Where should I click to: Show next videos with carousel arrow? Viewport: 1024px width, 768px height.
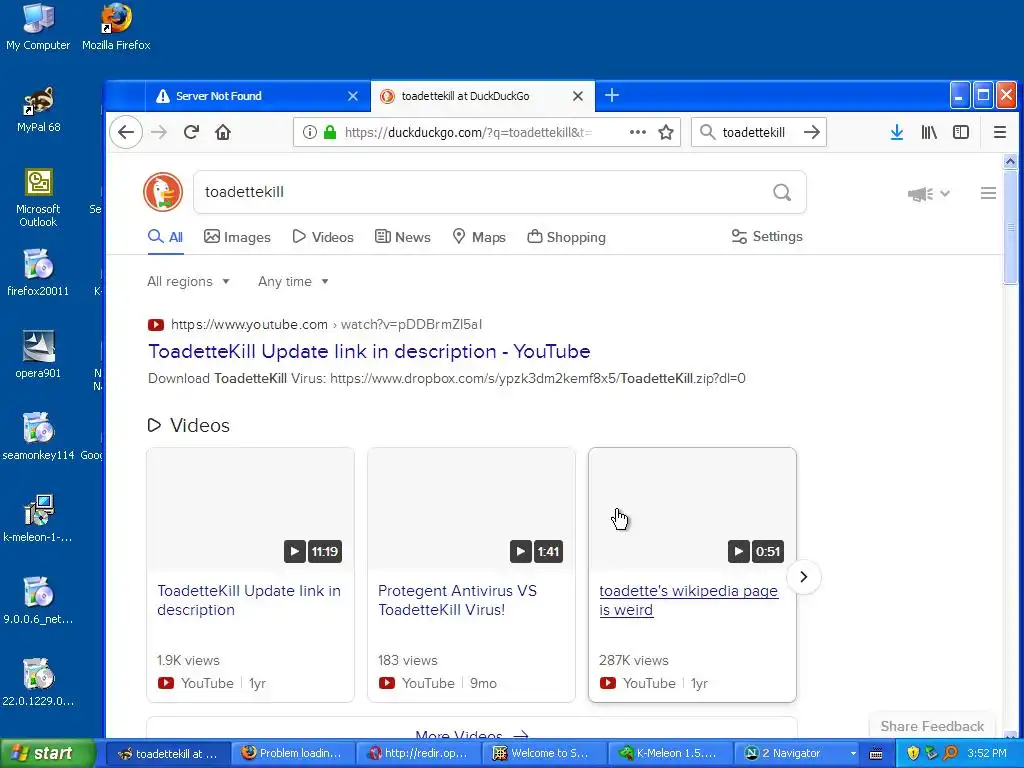pyautogui.click(x=803, y=577)
